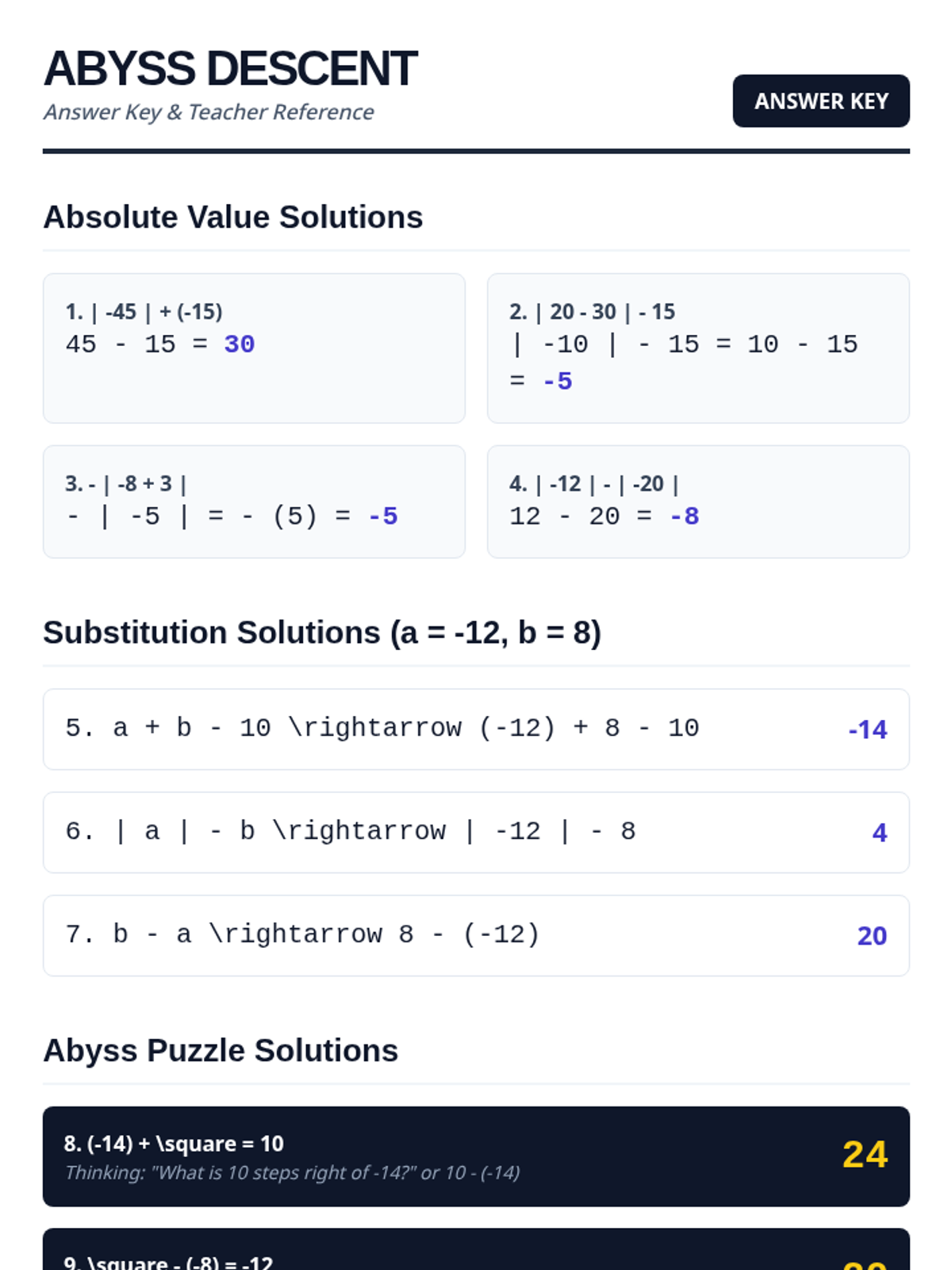Click the answer 20 for problem 7
Screen dimensions: 952x1270
click(x=871, y=936)
